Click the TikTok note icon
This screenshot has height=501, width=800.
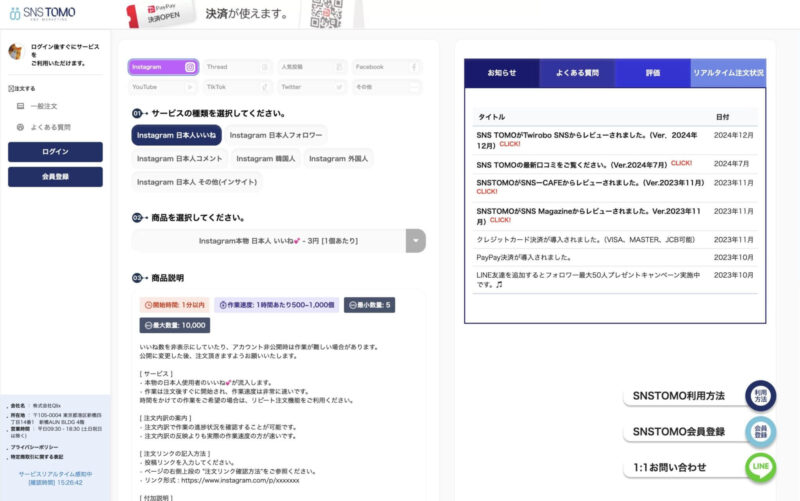[x=265, y=87]
